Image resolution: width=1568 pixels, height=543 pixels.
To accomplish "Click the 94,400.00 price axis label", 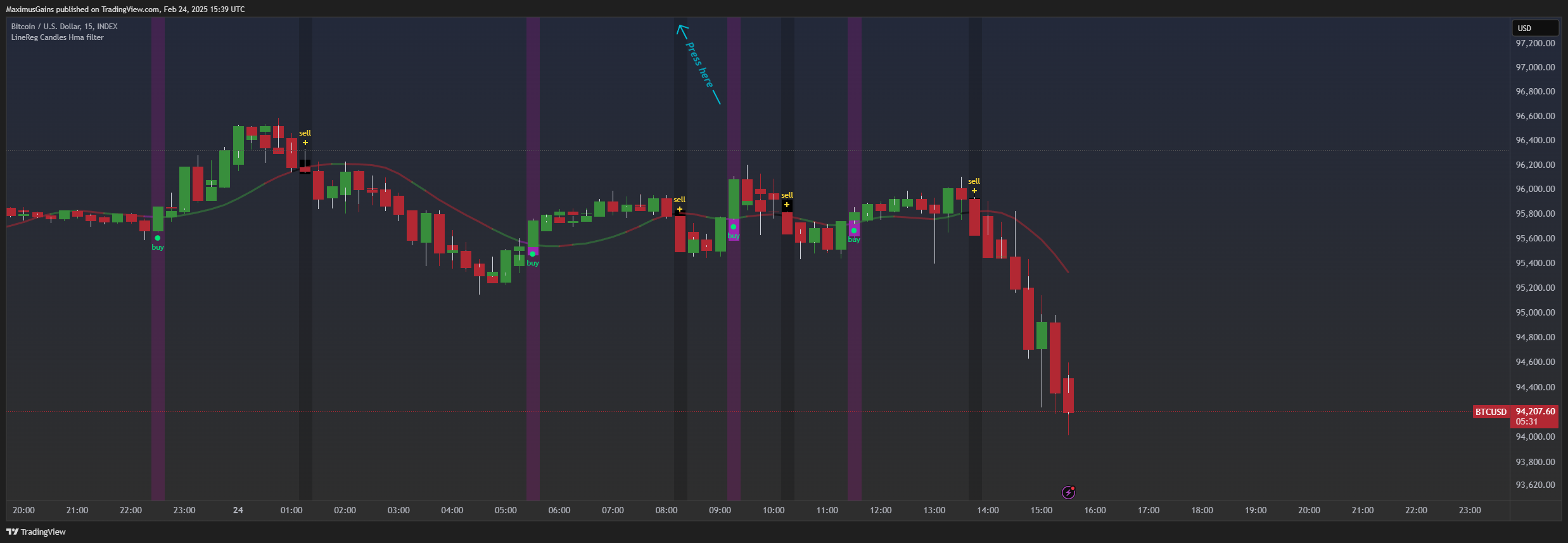I will (x=1535, y=387).
